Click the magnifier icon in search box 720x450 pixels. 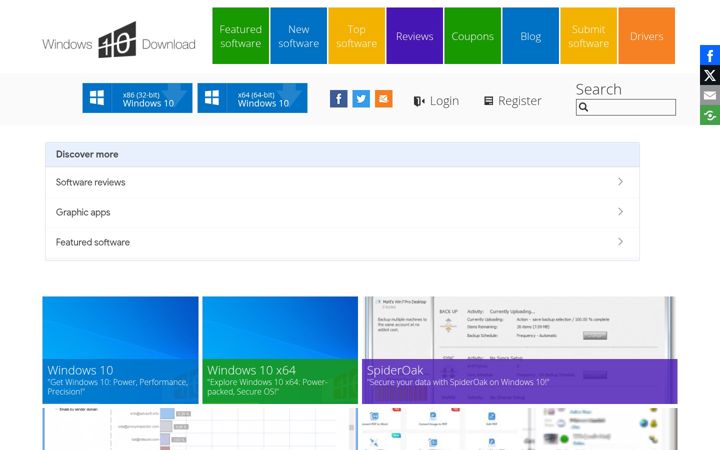coord(583,107)
